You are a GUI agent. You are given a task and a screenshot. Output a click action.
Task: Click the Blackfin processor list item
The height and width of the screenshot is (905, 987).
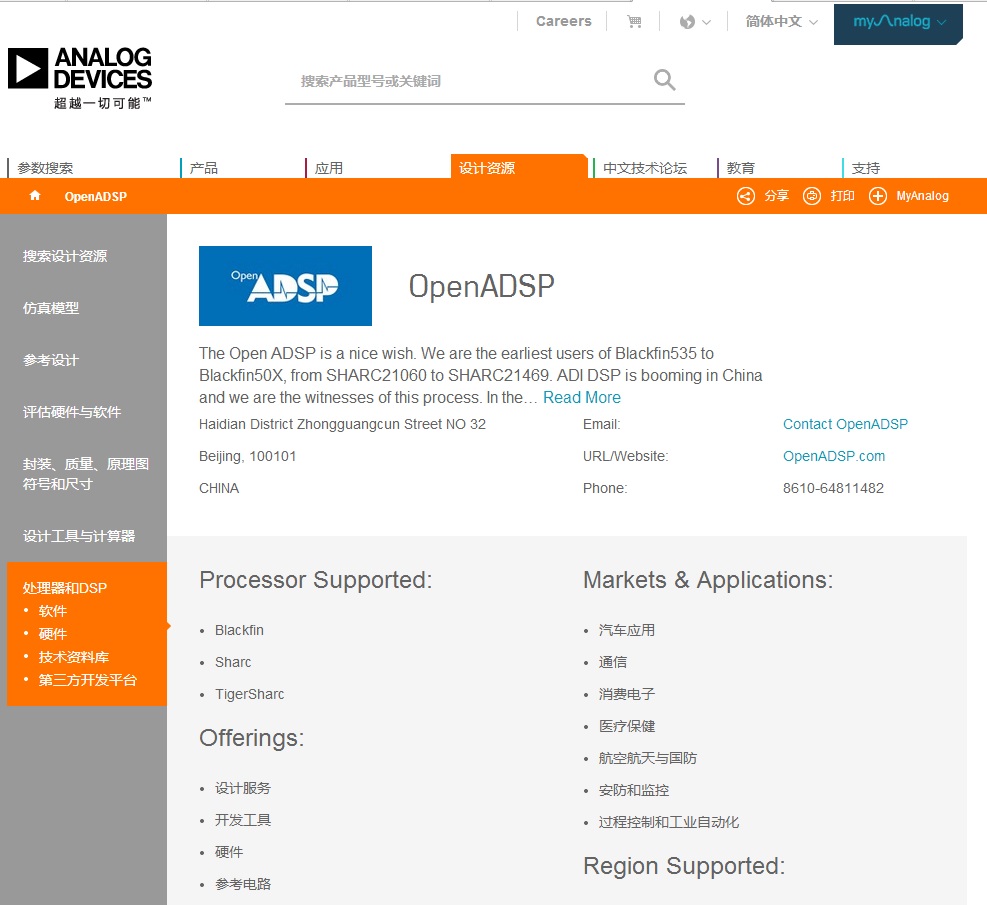[x=239, y=630]
